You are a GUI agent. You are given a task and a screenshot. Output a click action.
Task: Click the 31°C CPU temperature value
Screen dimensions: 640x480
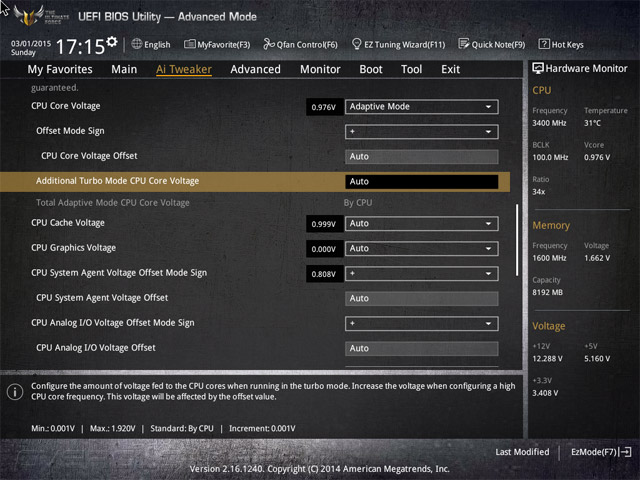(x=592, y=123)
